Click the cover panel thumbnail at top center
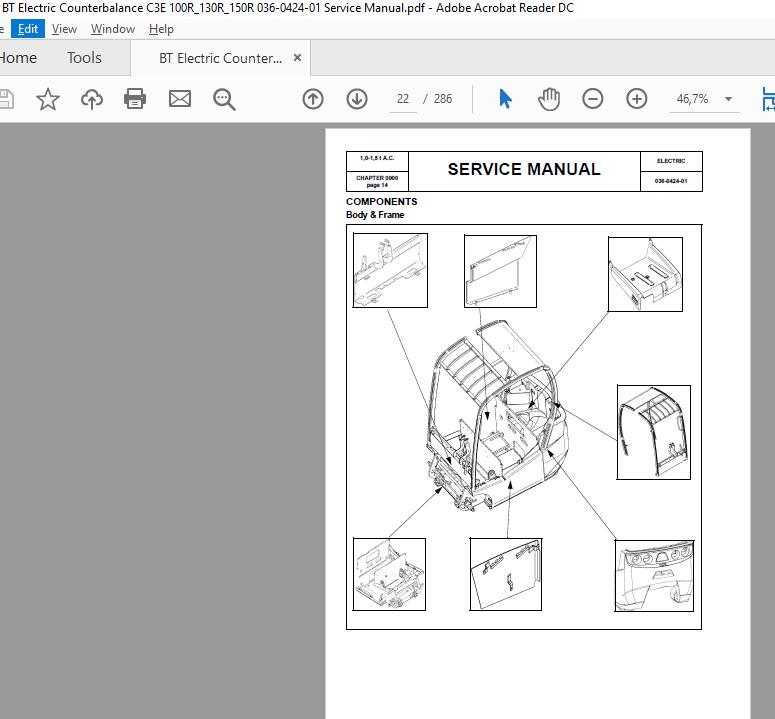This screenshot has height=719, width=775. (500, 271)
